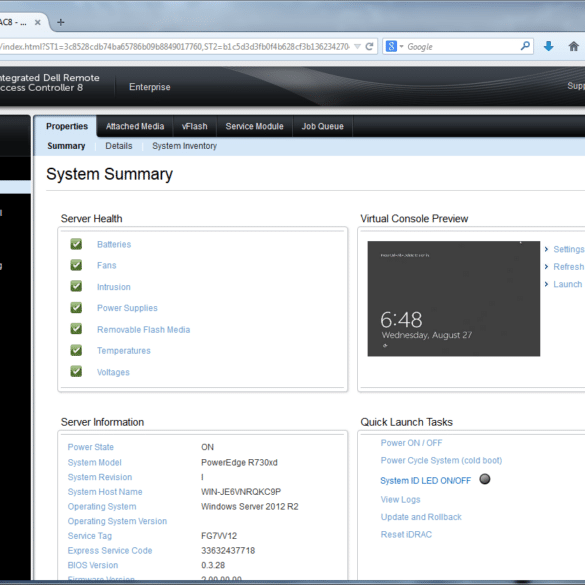The height and width of the screenshot is (585, 585).
Task: Click the Power State label
Action: coord(90,447)
